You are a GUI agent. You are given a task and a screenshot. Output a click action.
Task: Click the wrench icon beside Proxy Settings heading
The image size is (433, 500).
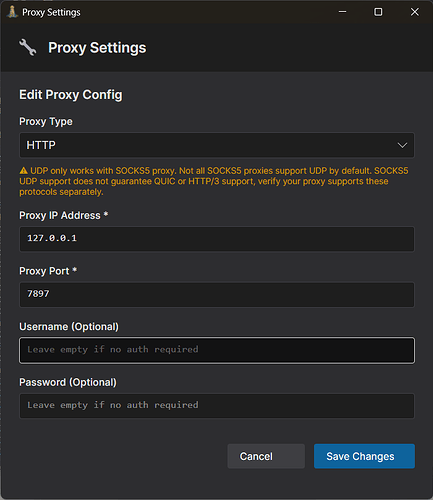[28, 47]
